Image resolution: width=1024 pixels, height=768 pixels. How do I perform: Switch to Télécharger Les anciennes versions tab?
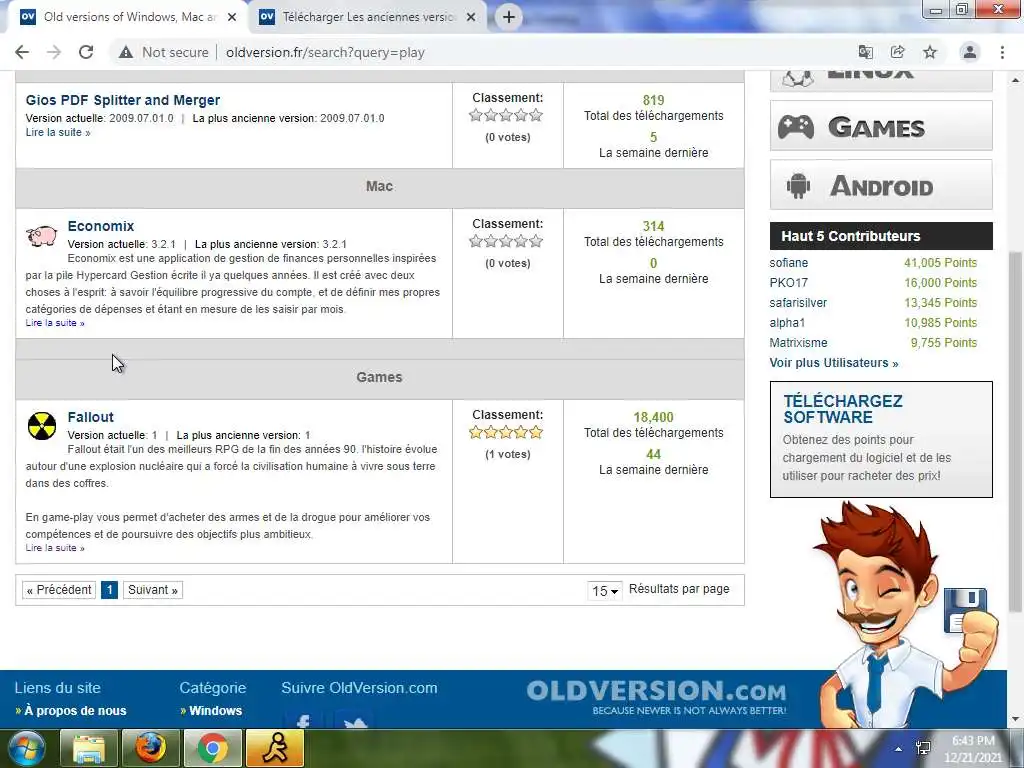point(367,17)
